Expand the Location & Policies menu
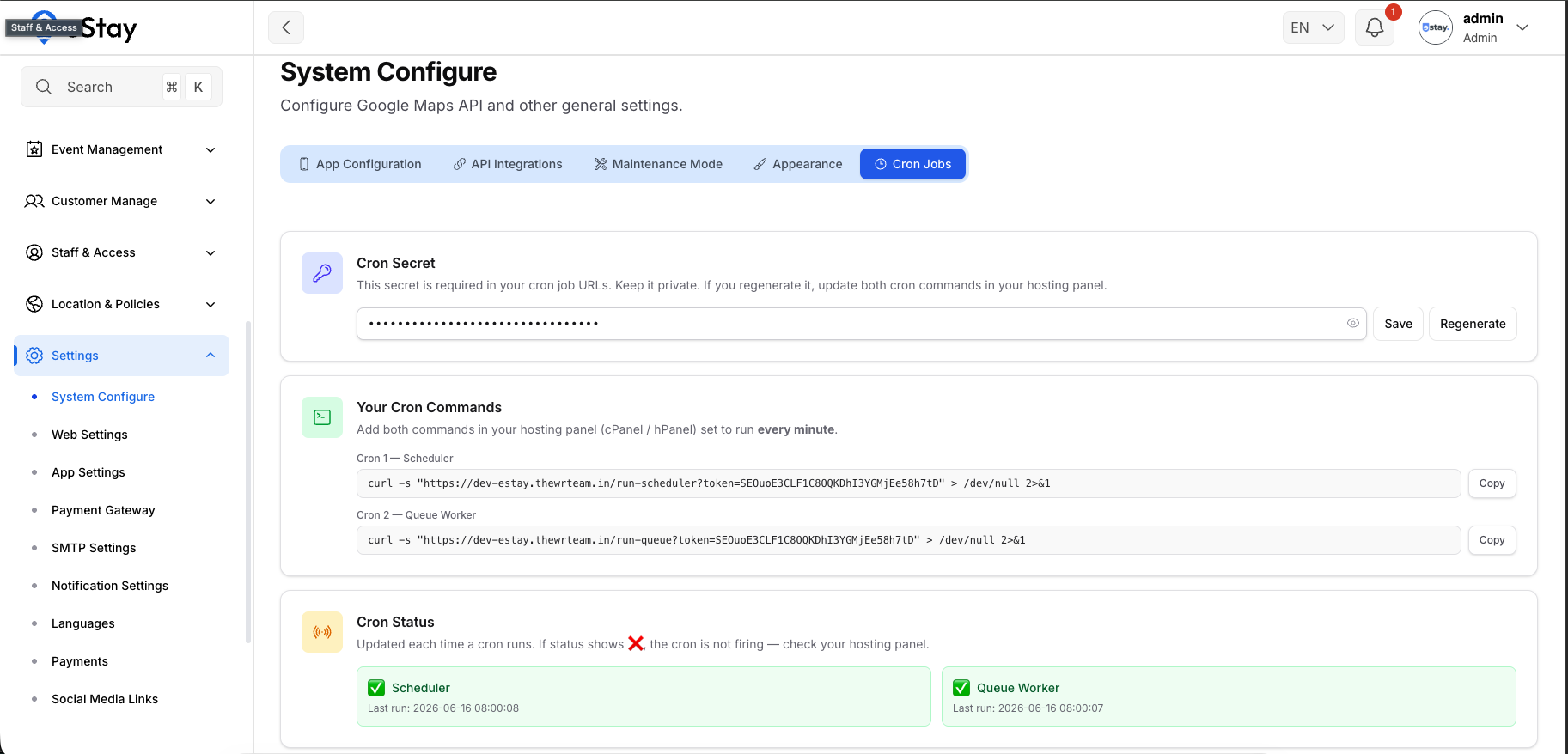Image resolution: width=1568 pixels, height=754 pixels. tap(210, 304)
